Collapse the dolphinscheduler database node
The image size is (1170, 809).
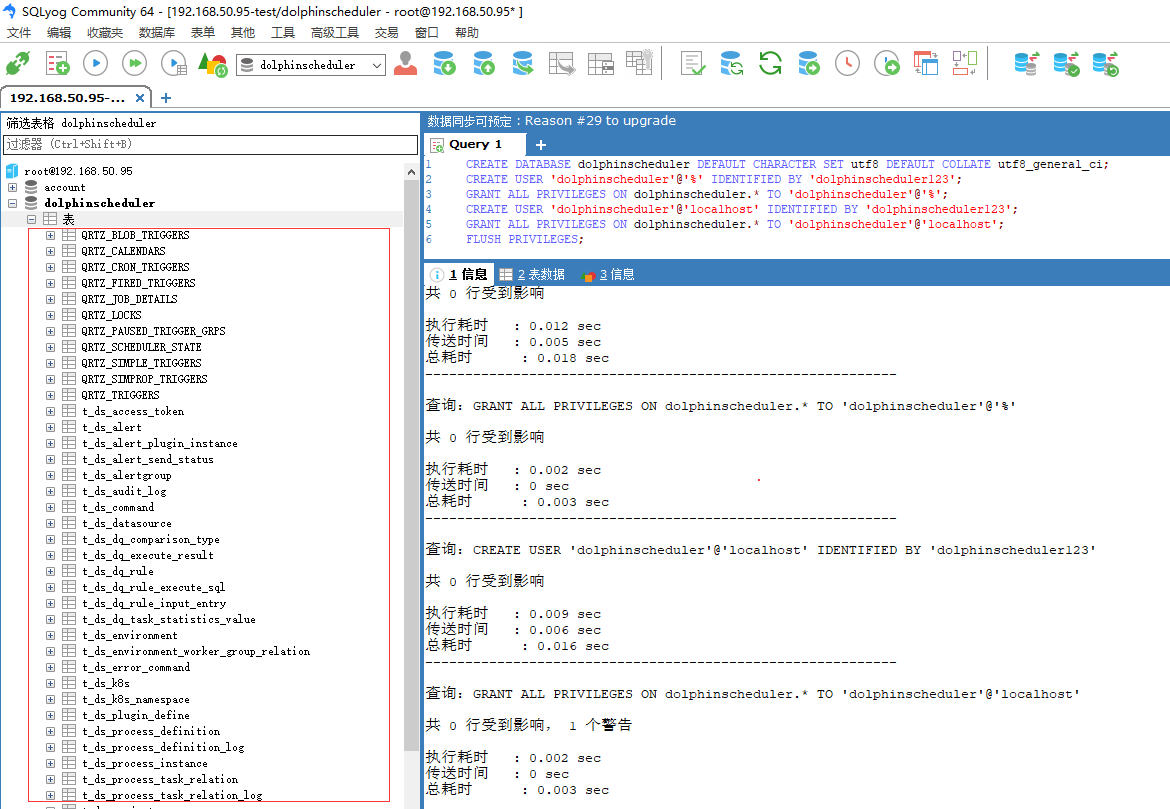12,203
